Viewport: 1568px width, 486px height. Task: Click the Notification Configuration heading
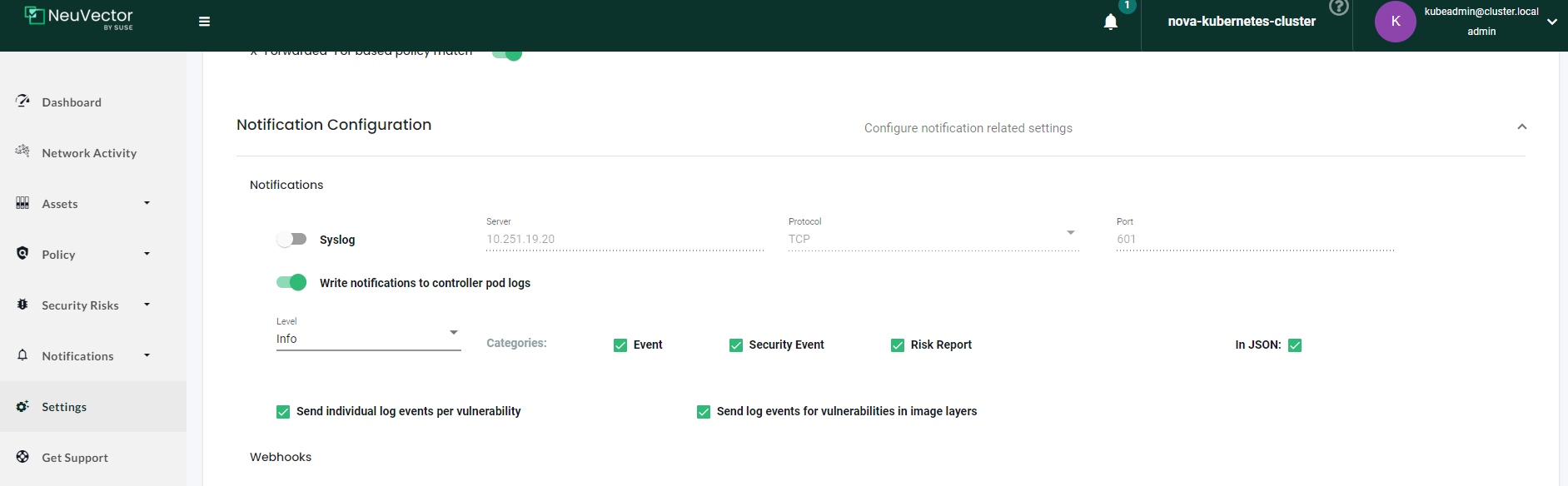(x=334, y=125)
